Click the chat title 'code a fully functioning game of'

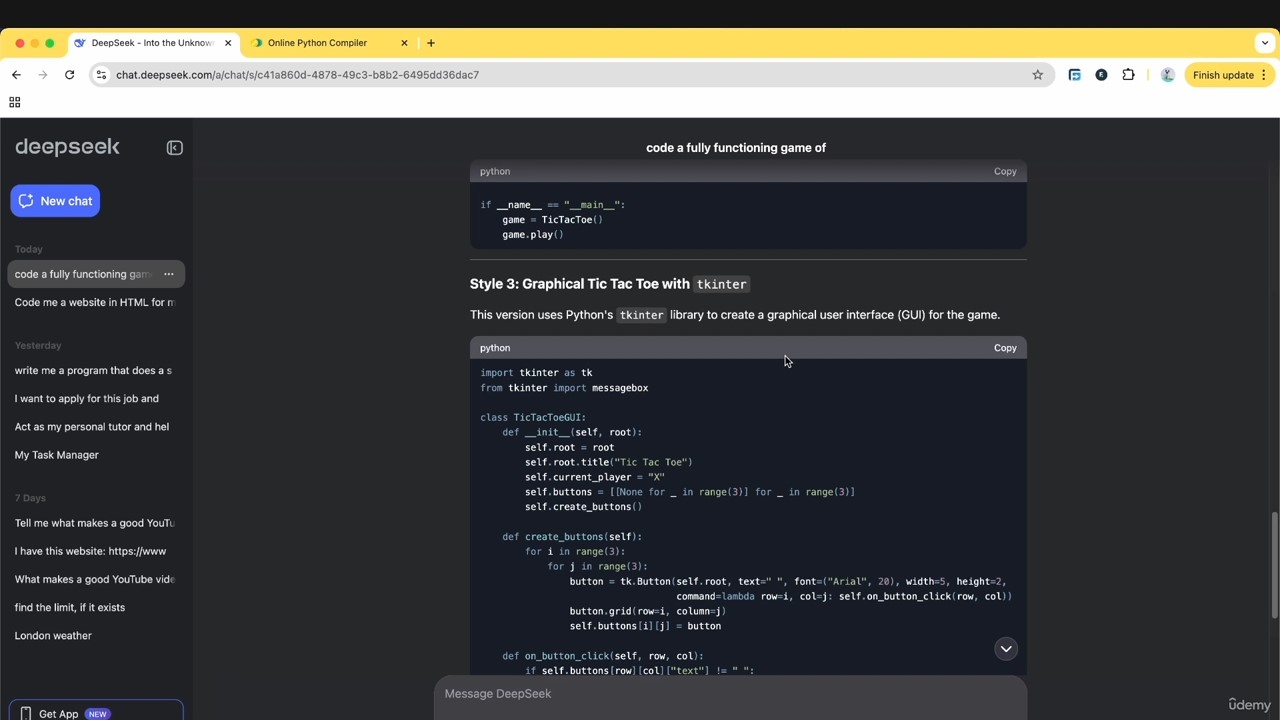pyautogui.click(x=736, y=148)
